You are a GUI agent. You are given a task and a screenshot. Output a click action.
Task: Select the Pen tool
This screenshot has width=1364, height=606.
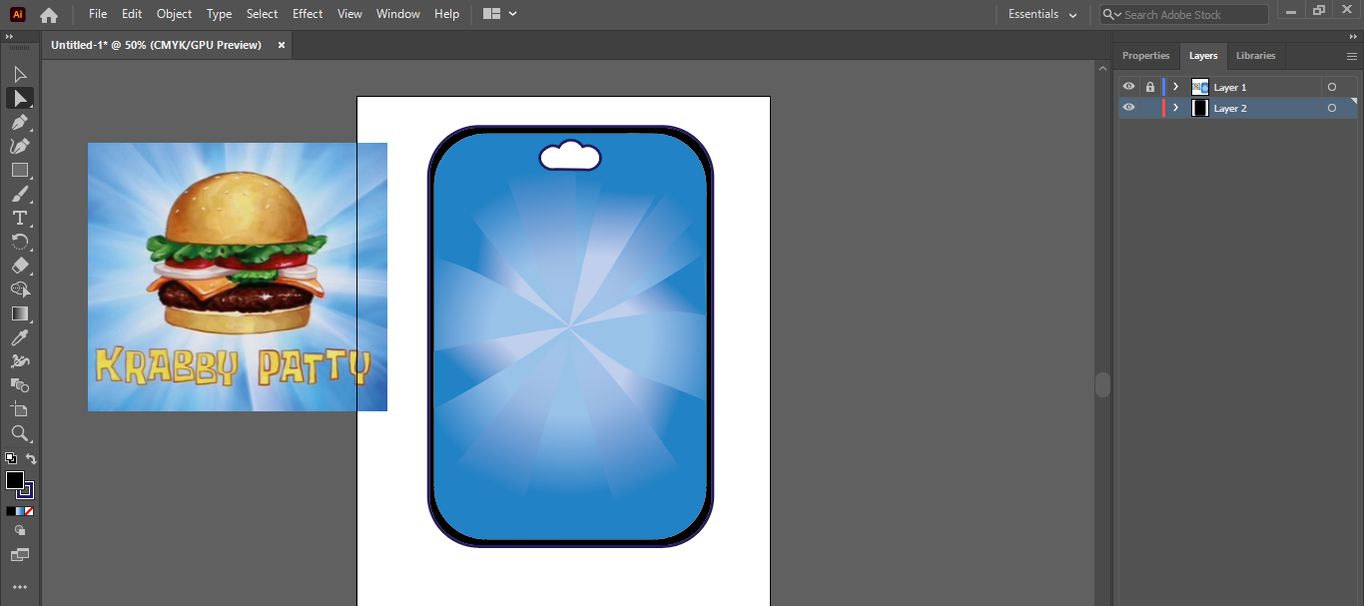tap(20, 122)
